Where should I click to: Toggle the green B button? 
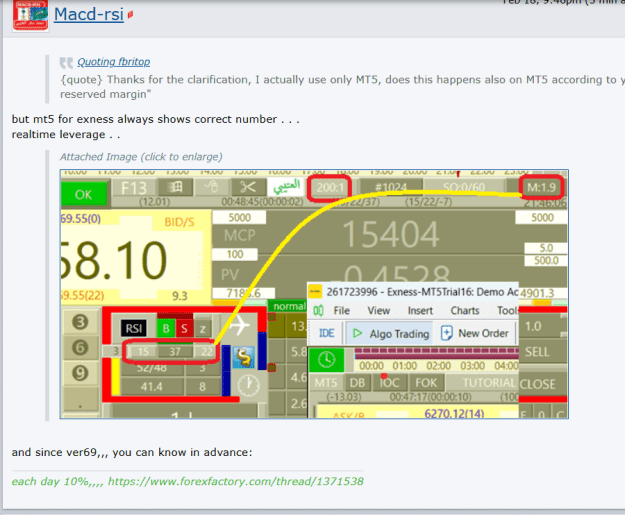166,328
